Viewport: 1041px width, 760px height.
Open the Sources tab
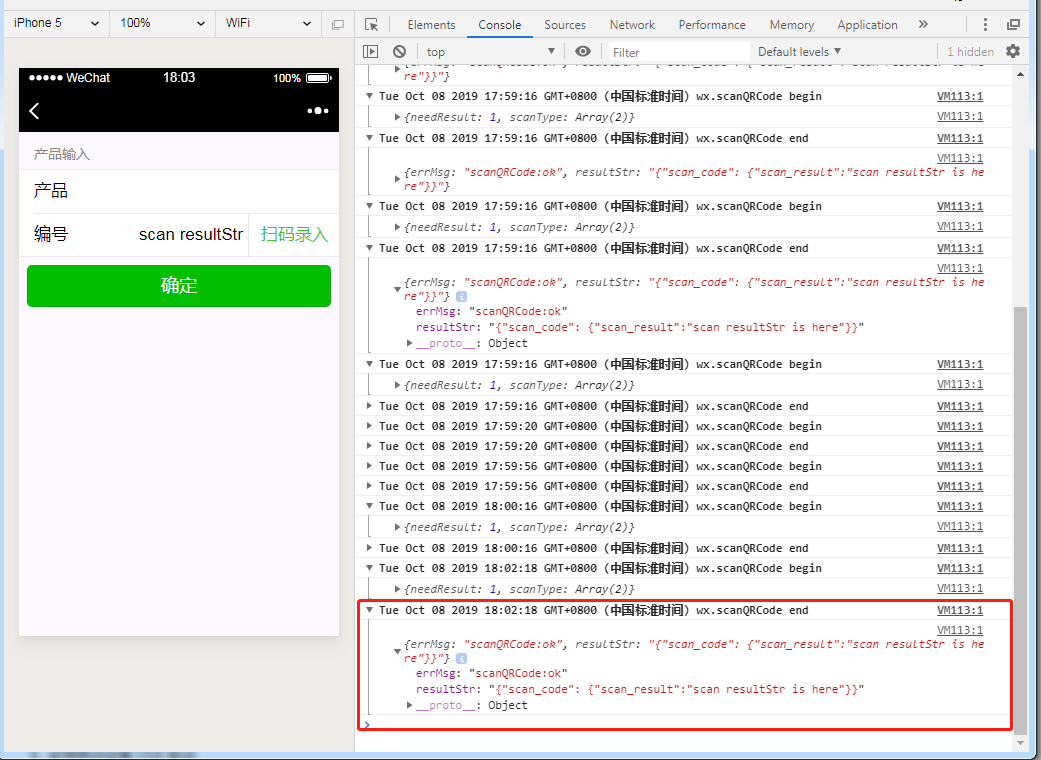click(x=565, y=25)
